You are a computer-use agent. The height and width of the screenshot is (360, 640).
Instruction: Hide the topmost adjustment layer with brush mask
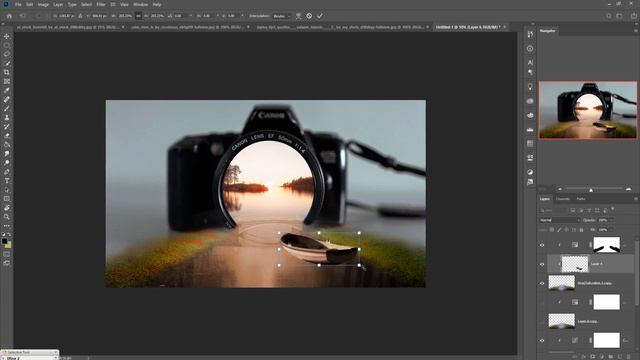tap(542, 245)
